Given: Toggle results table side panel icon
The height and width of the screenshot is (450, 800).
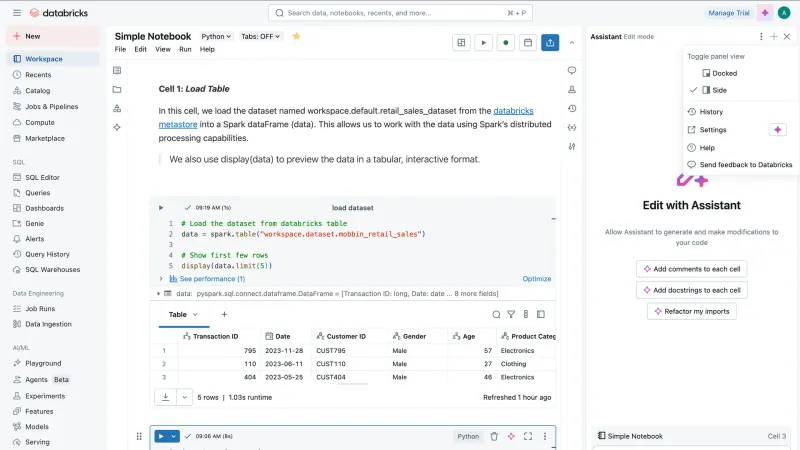Looking at the screenshot, I should point(541,314).
